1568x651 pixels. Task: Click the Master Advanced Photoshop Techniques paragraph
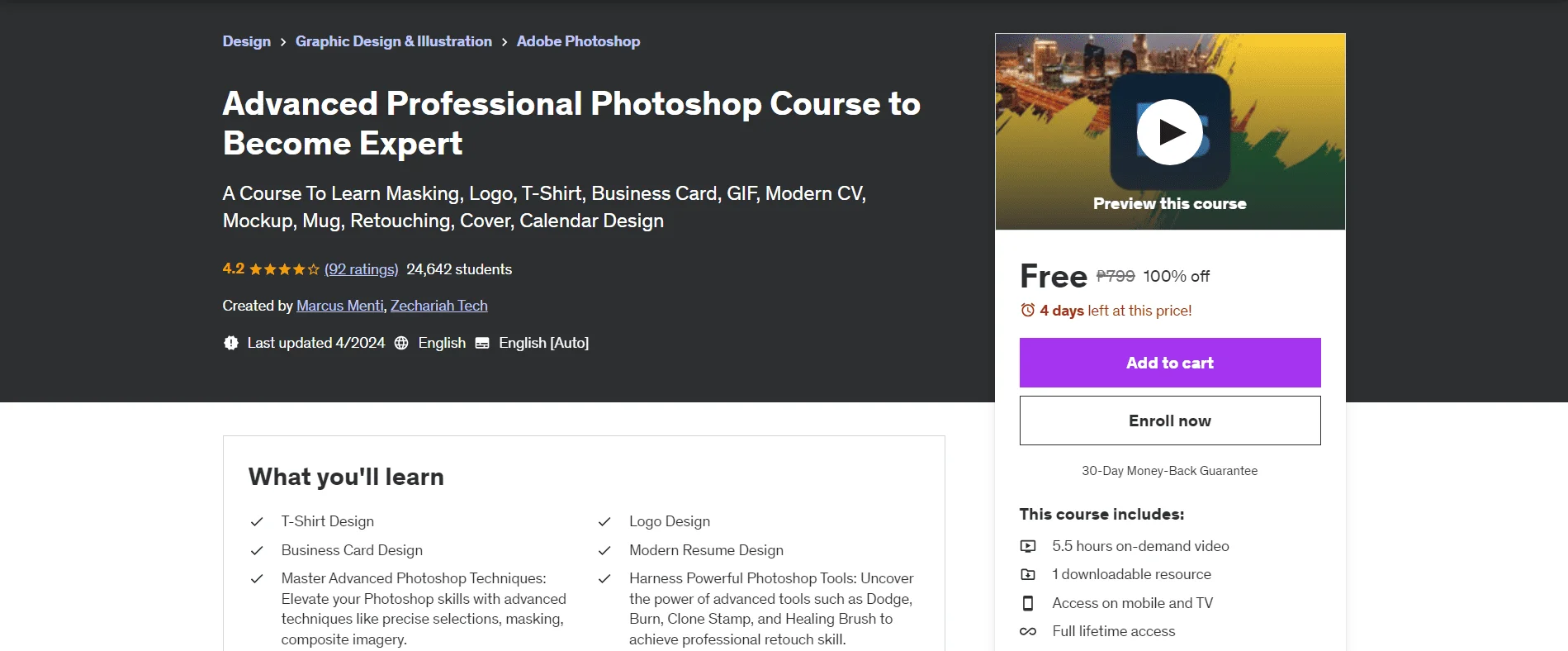click(x=424, y=609)
